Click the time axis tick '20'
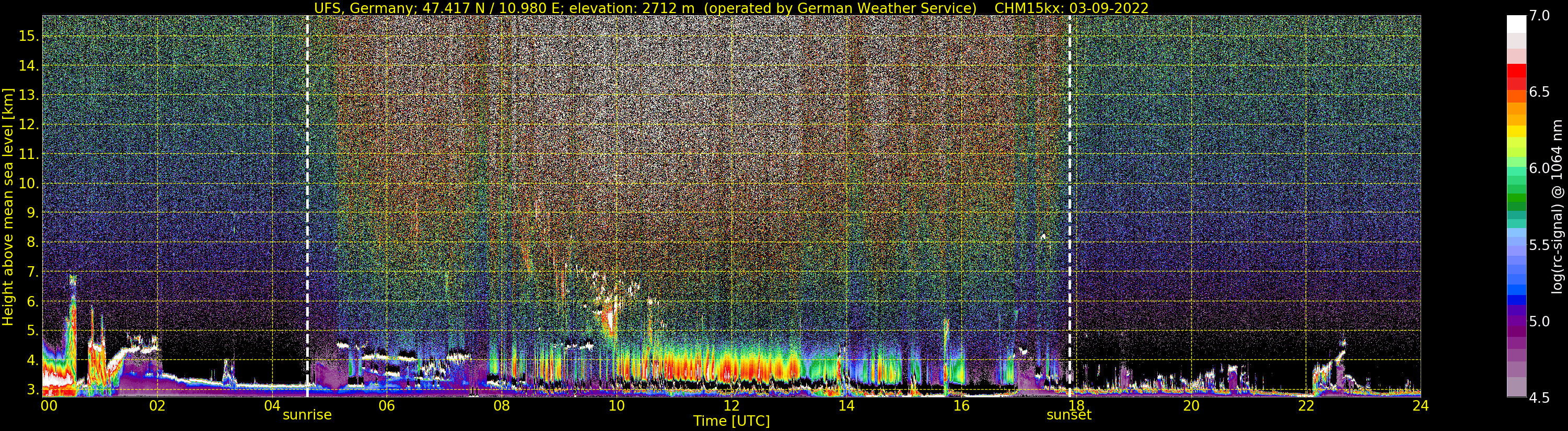1568x431 pixels. [x=1191, y=405]
